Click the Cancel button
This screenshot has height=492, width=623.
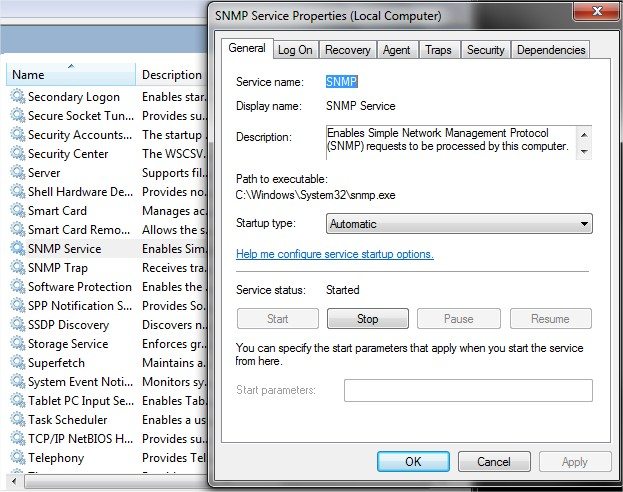[494, 462]
